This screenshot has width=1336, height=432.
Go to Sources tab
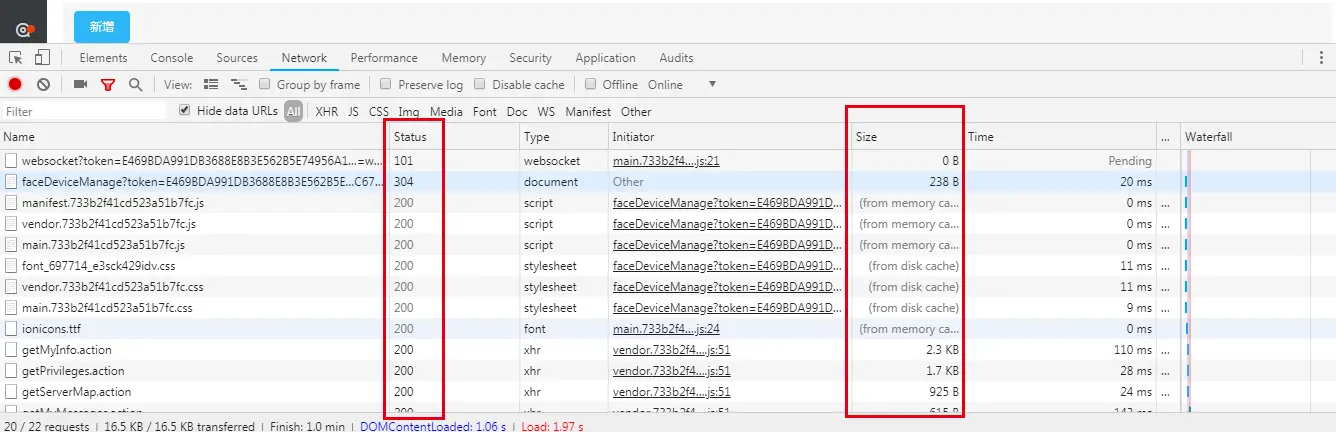pyautogui.click(x=237, y=58)
